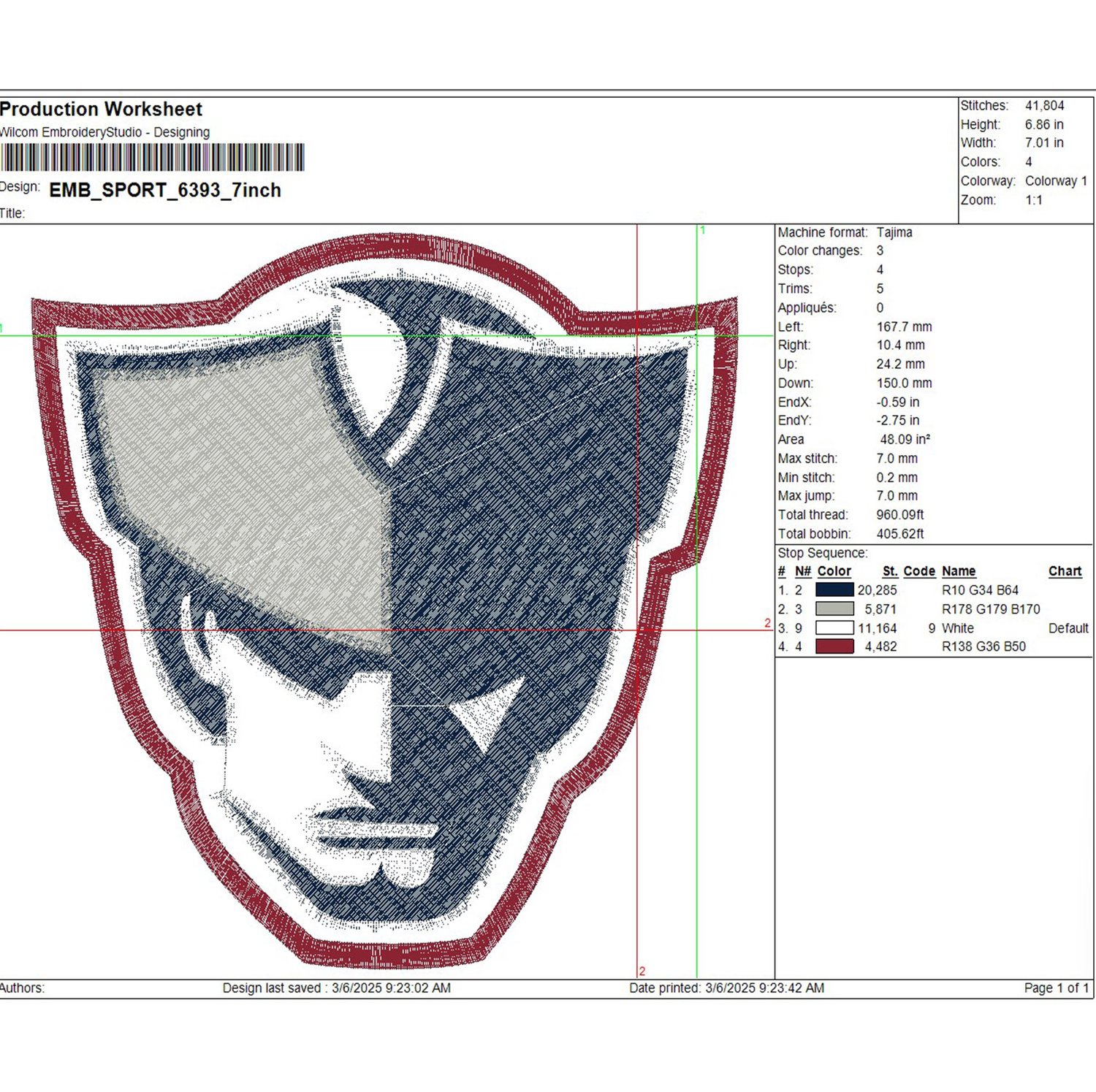
Task: Click the "Code" column header
Action: (919, 572)
